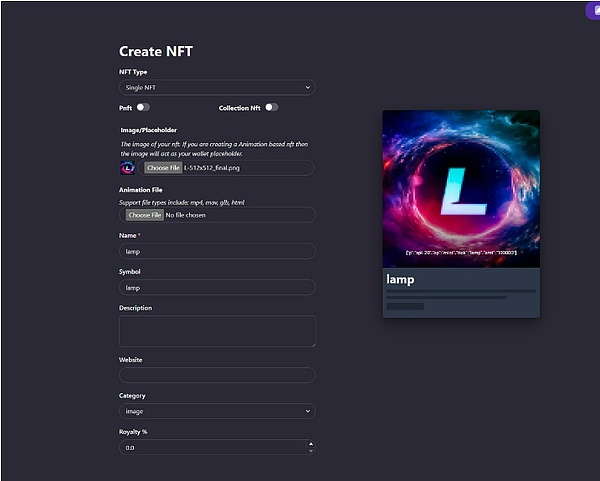Click Choose File for Image/Placeholder
The image size is (600, 481).
coord(162,168)
